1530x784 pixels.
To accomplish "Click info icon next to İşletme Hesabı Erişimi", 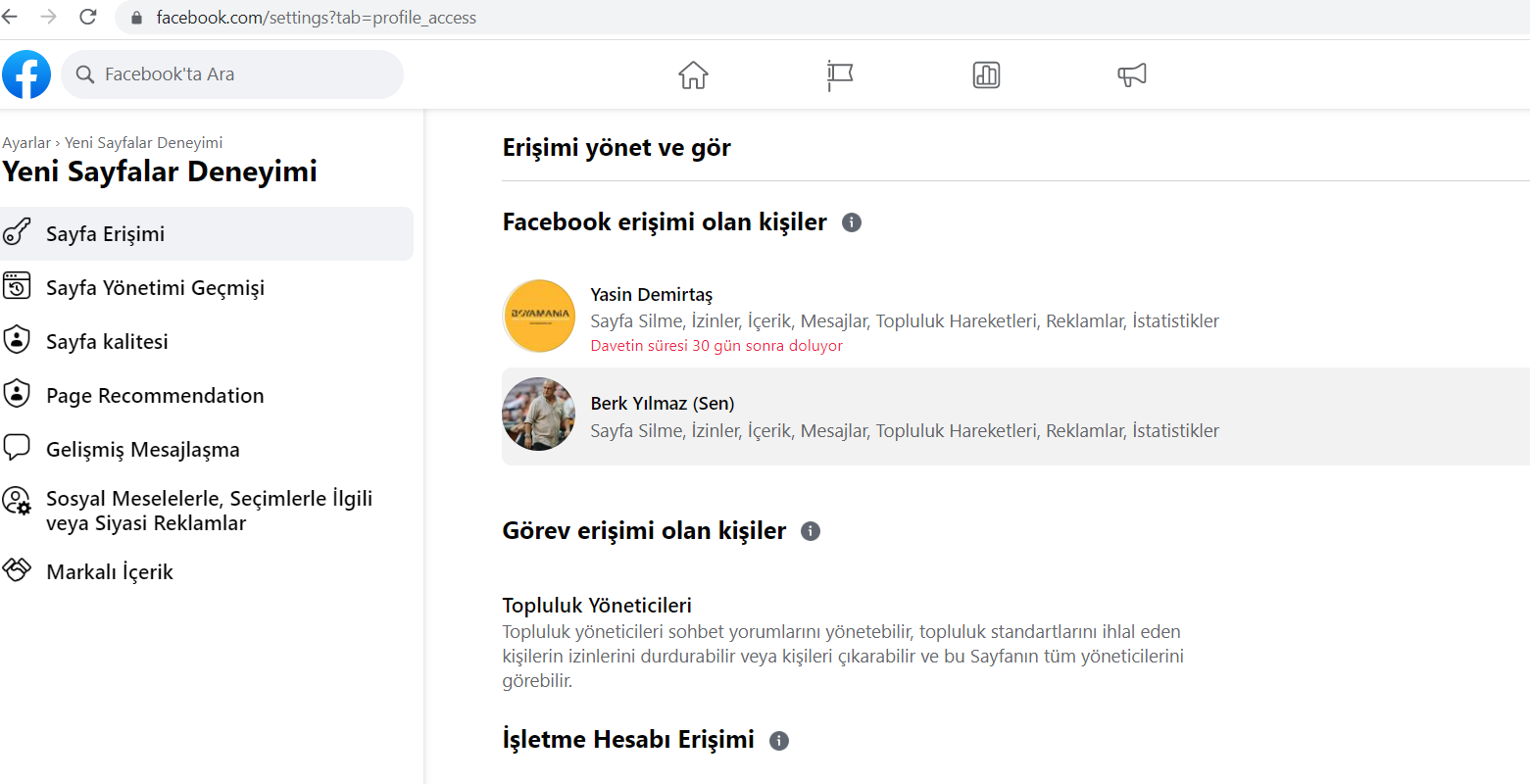I will click(779, 741).
